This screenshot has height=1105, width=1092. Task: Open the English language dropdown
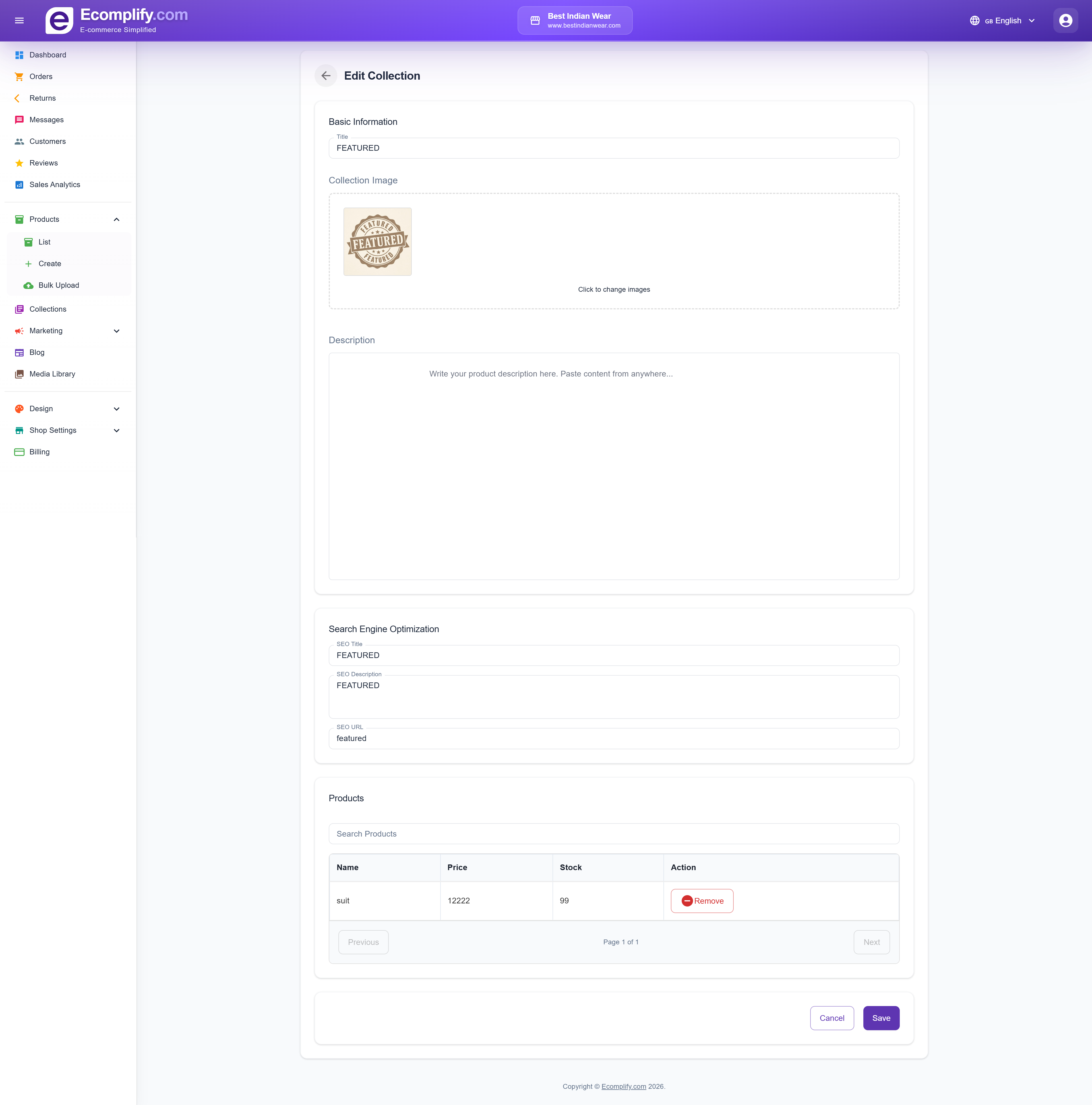(1003, 20)
